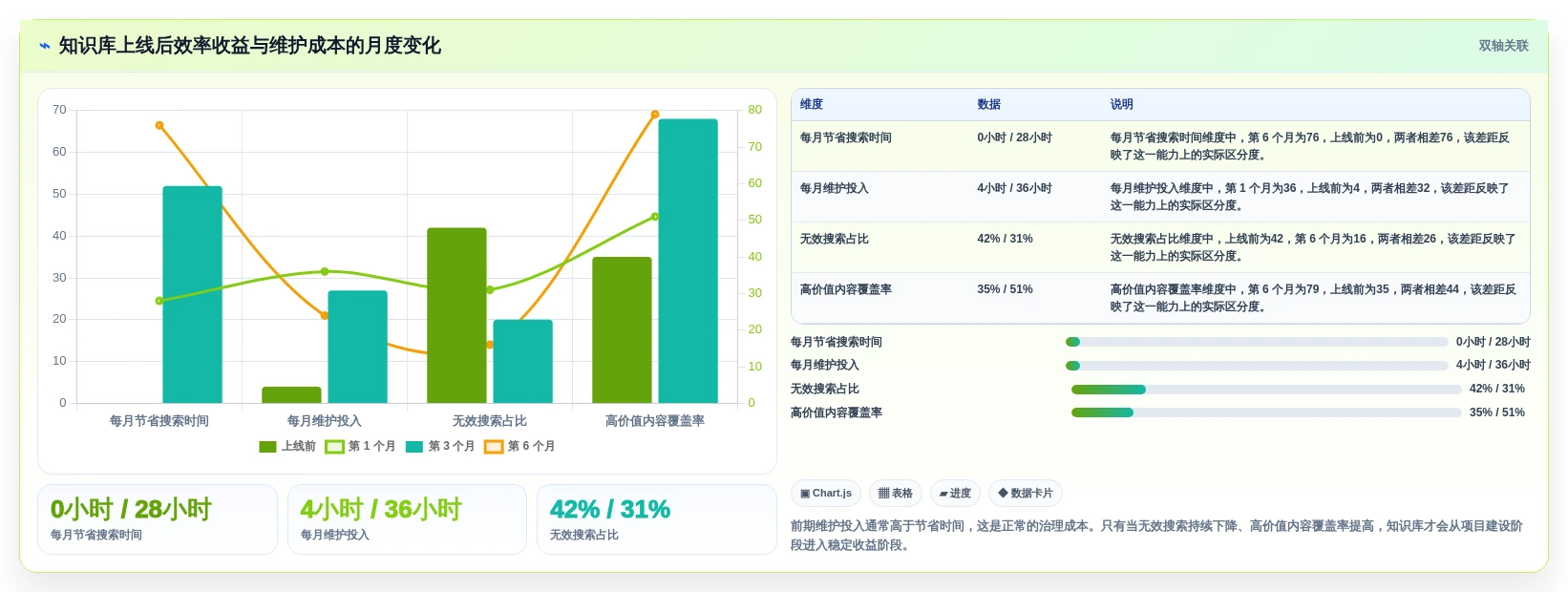Image resolution: width=1568 pixels, height=592 pixels.
Task: Select the 数据卡片 chip
Action: [1026, 494]
